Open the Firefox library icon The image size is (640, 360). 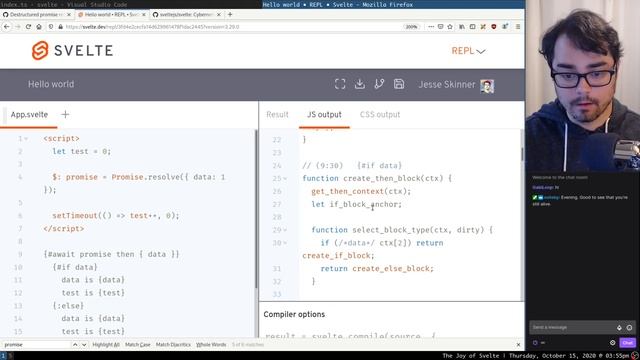462,27
